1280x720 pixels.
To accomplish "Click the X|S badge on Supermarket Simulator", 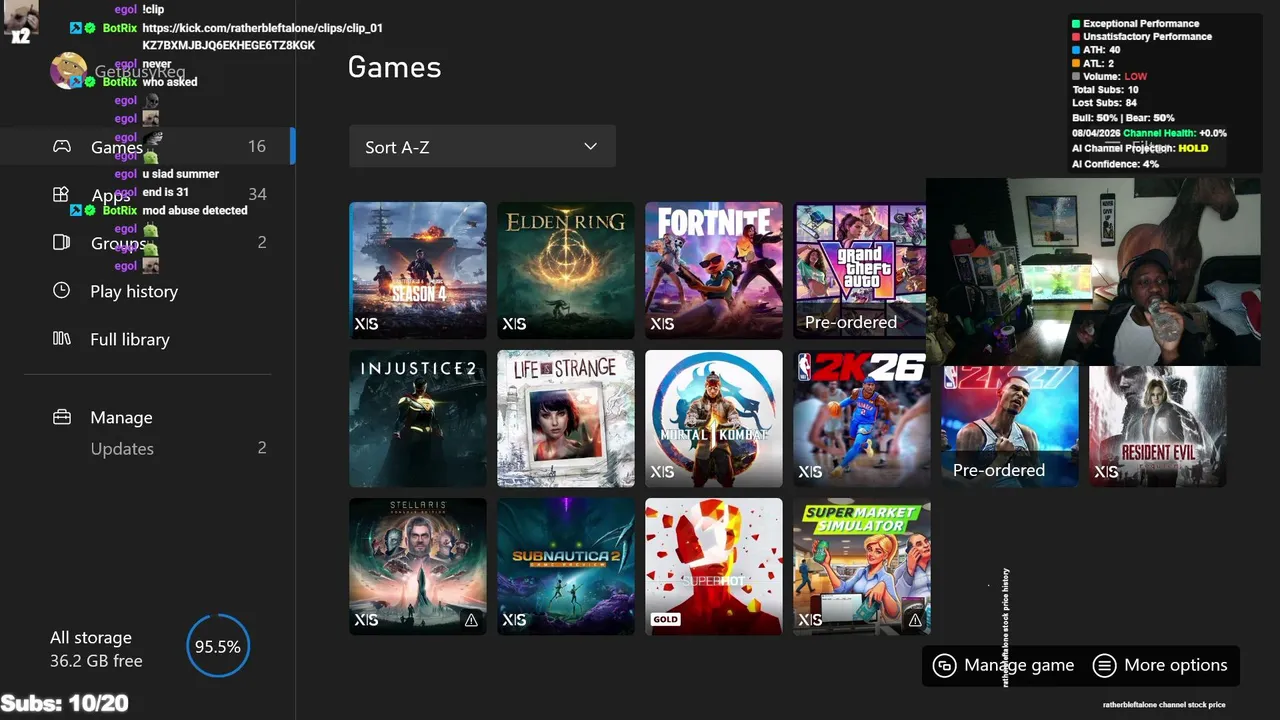I will (810, 620).
